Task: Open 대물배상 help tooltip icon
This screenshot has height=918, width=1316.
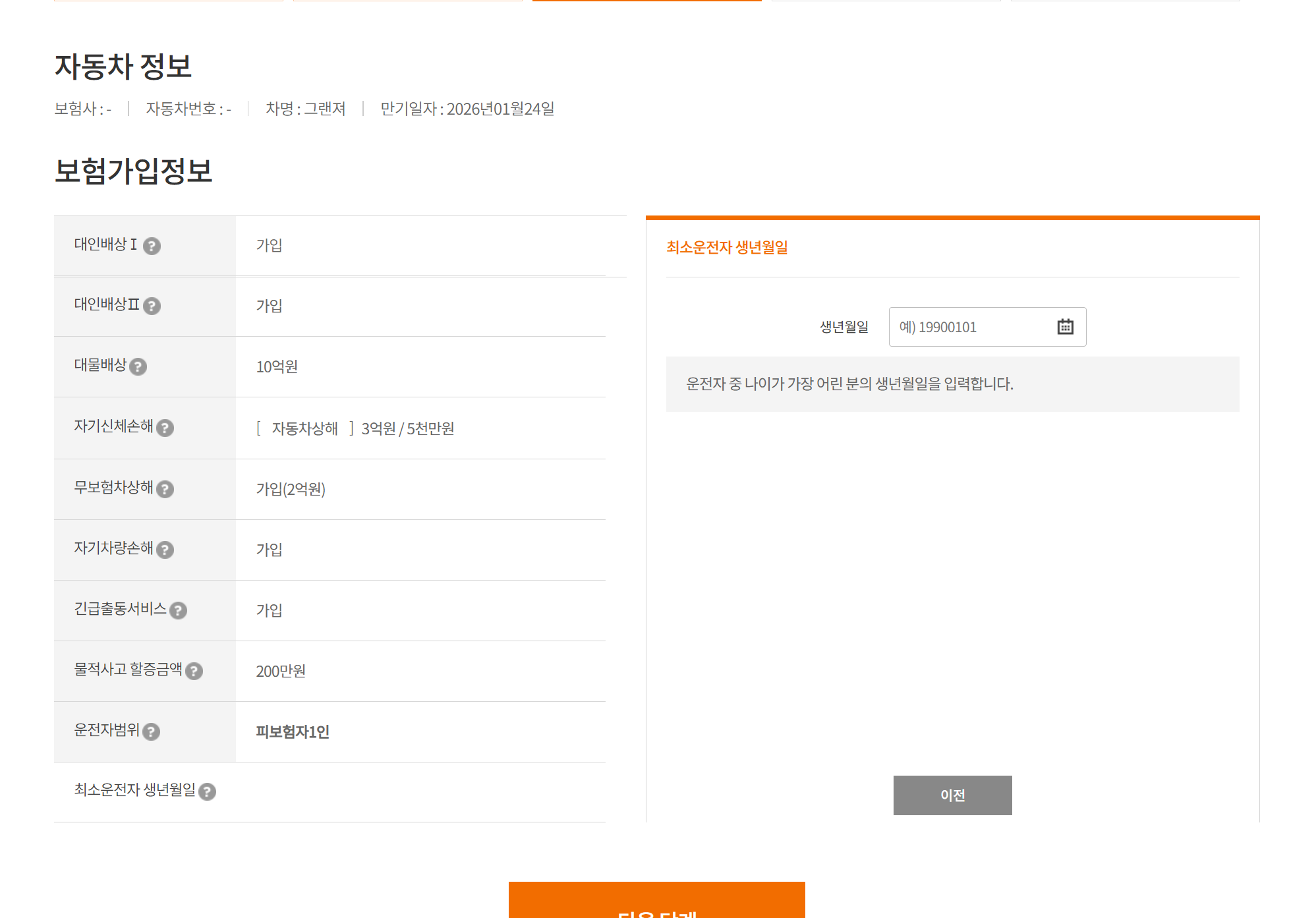Action: click(x=138, y=367)
